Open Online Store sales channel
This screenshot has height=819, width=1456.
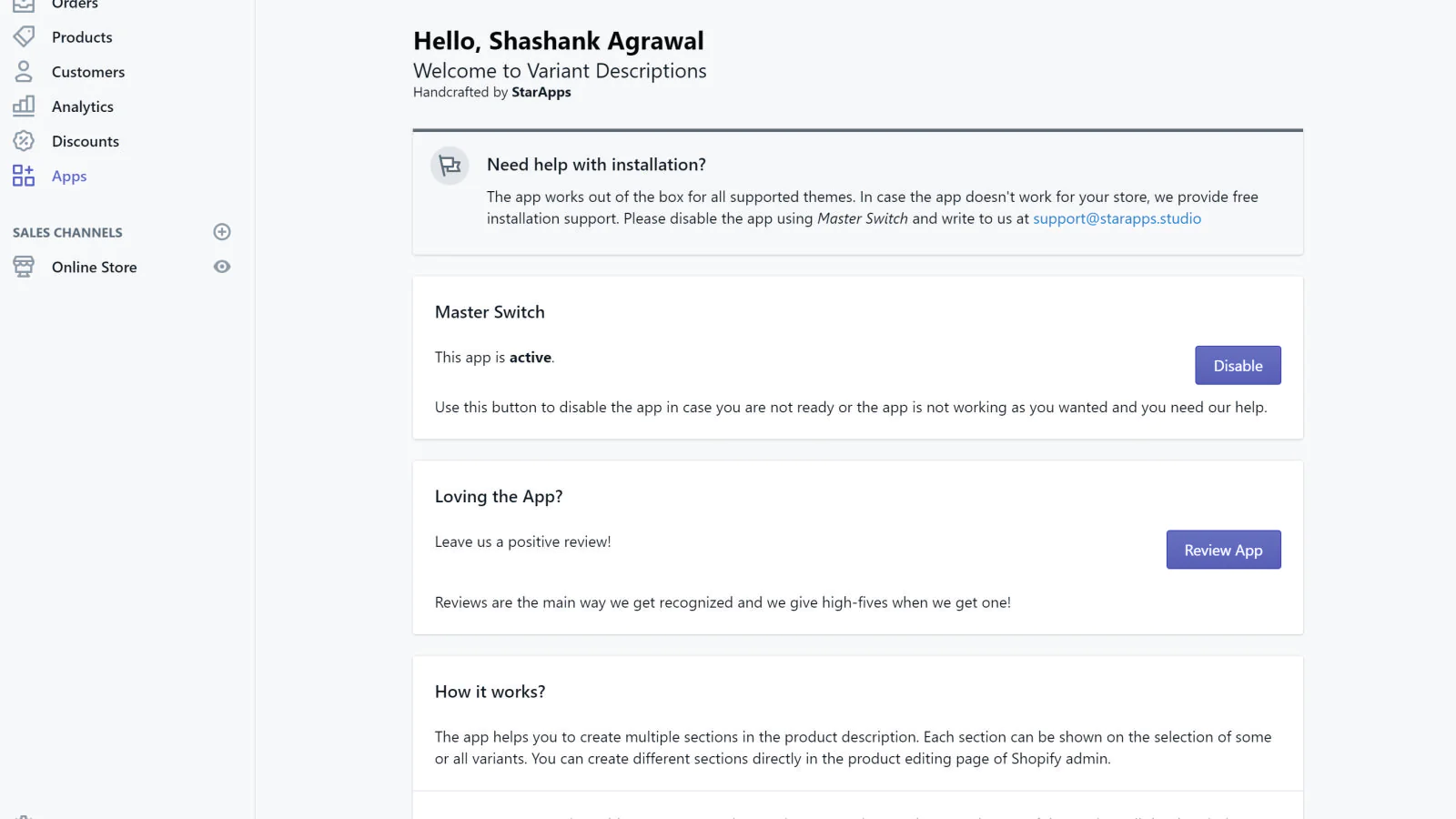tap(95, 268)
